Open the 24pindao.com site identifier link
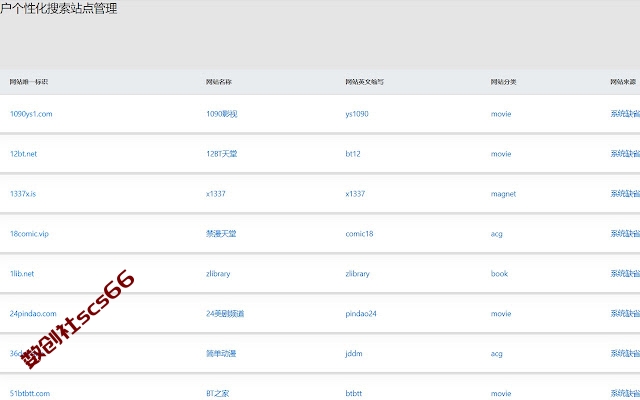Image resolution: width=640 pixels, height=400 pixels. (x=33, y=314)
